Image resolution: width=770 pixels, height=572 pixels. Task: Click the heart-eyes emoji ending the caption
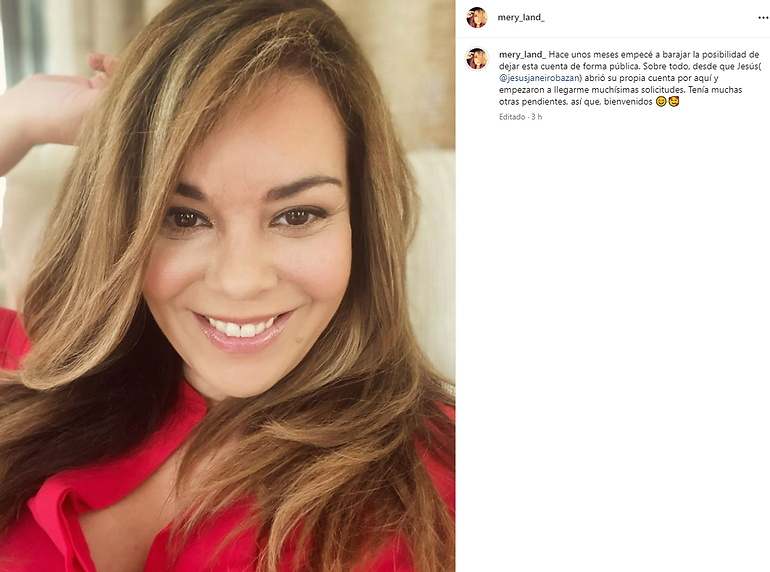[x=674, y=102]
